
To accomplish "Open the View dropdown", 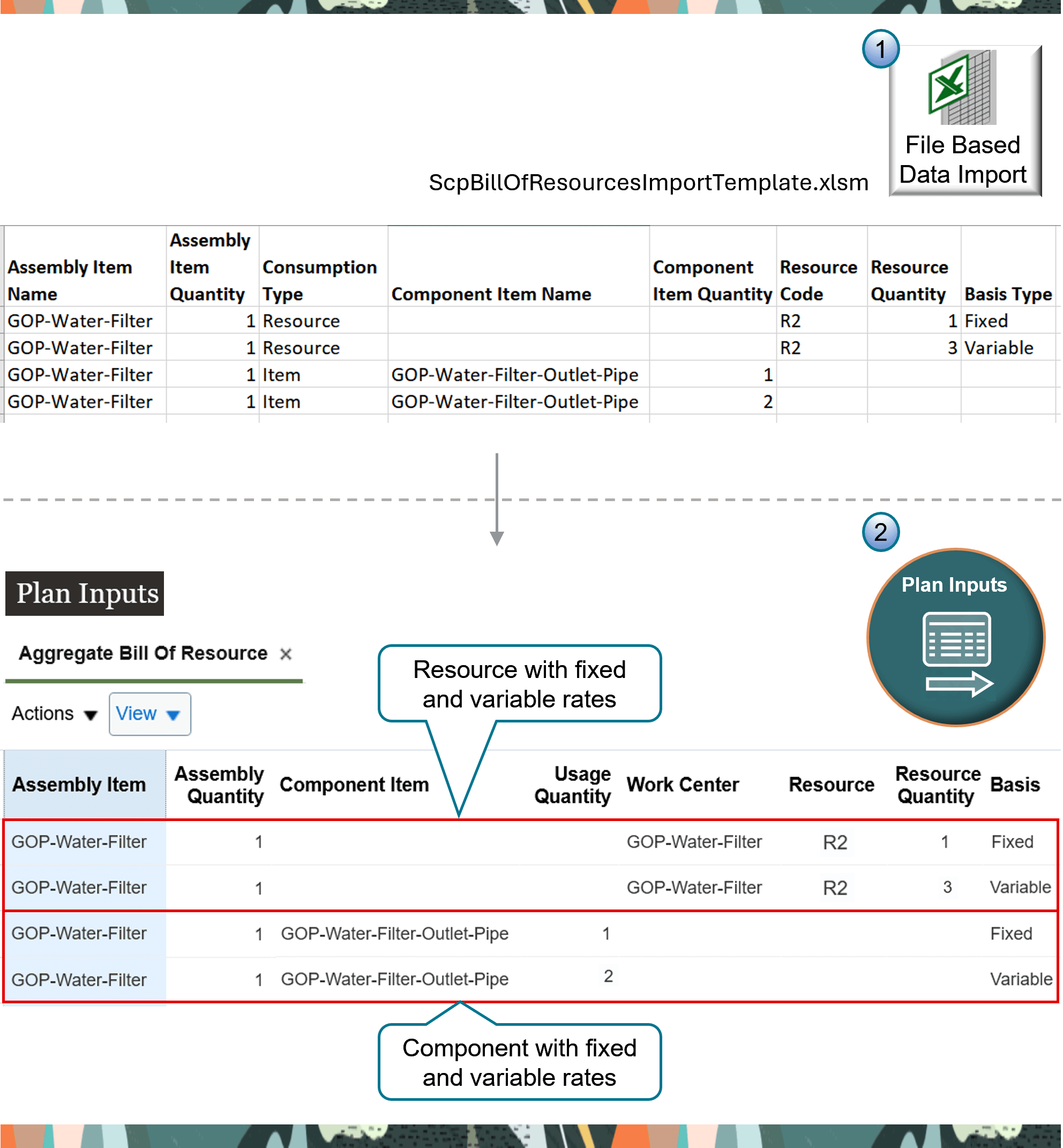I will [149, 713].
